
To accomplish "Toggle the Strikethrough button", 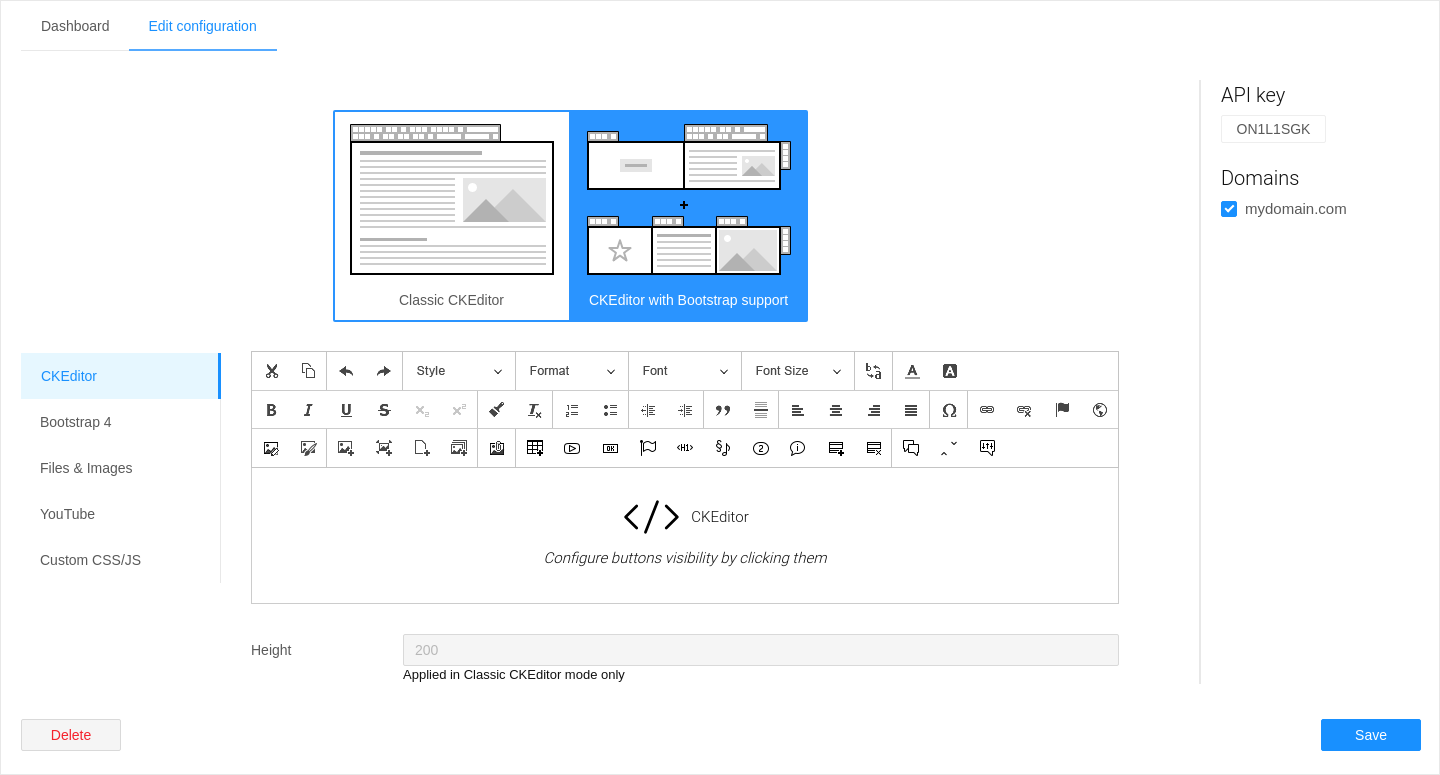I will 384,410.
